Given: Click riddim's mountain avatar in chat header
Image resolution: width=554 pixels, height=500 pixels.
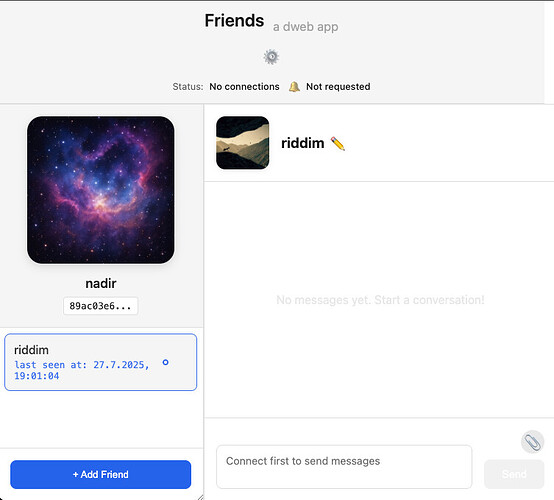Looking at the screenshot, I should pyautogui.click(x=242, y=143).
